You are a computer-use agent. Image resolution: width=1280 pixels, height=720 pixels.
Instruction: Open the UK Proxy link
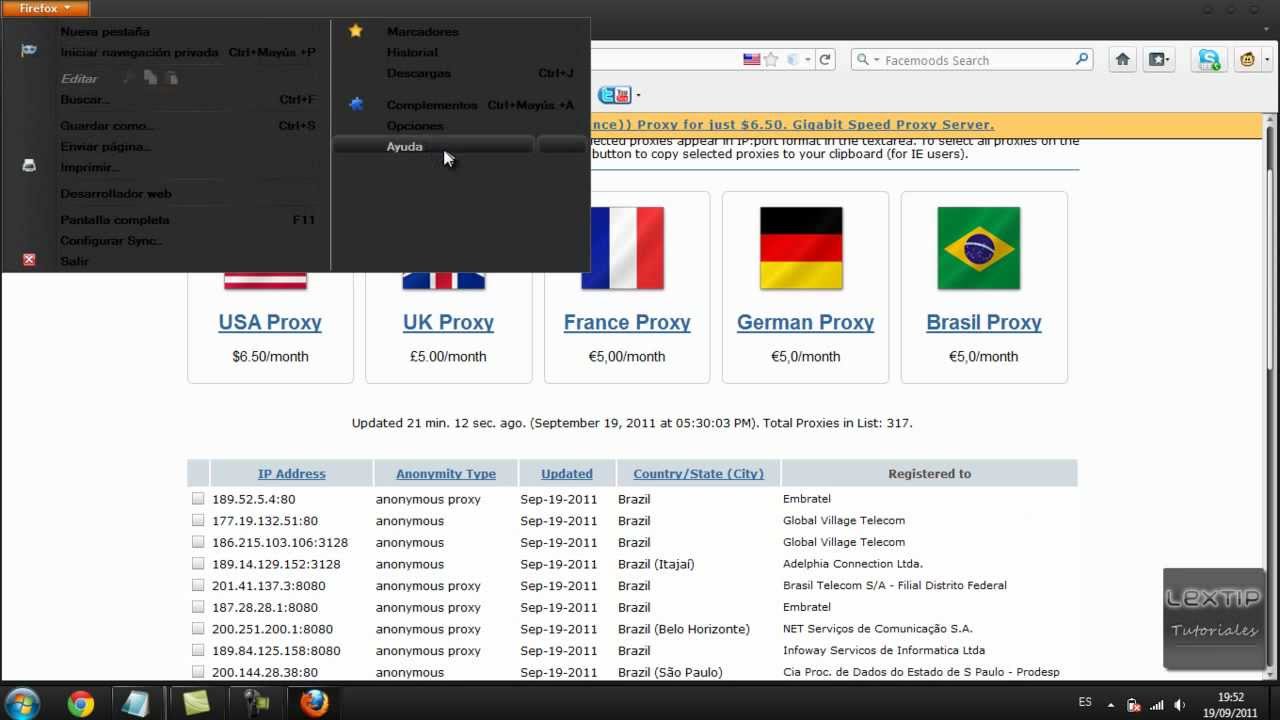point(448,322)
